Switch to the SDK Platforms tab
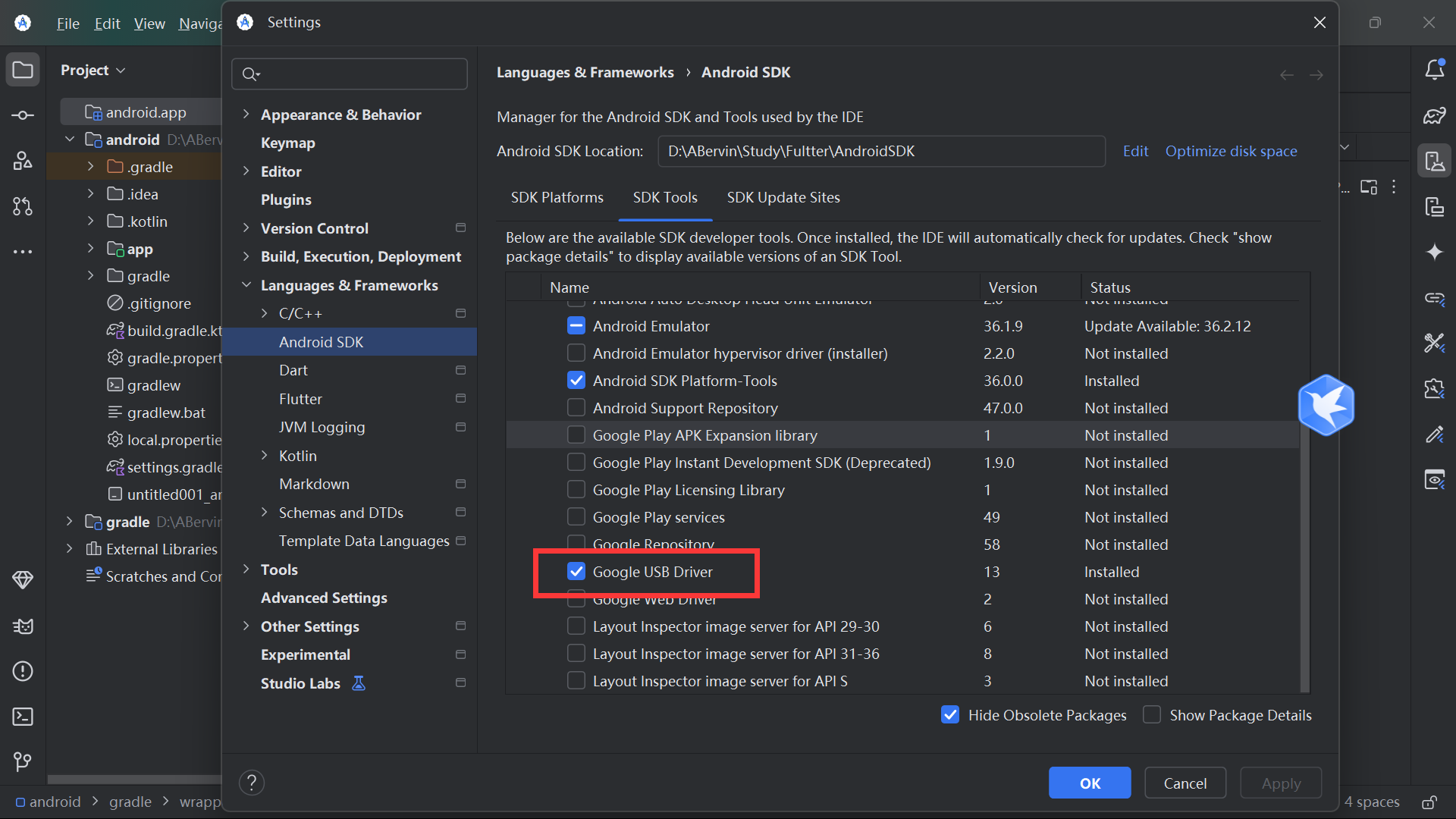The image size is (1456, 819). pyautogui.click(x=557, y=197)
